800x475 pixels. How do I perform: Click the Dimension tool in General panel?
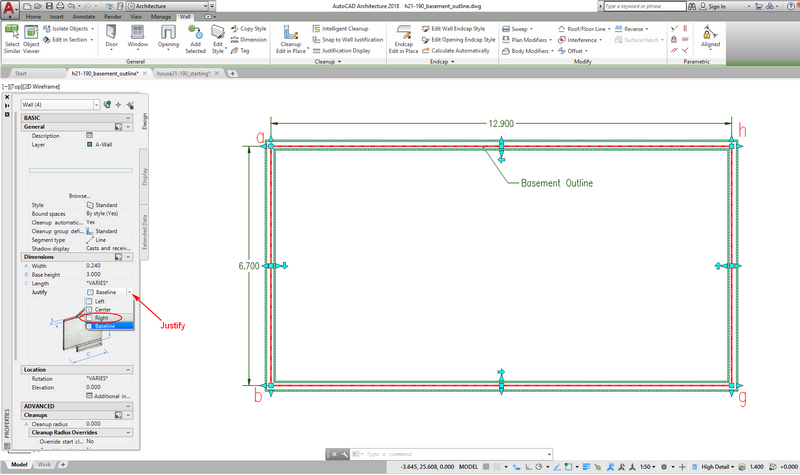(x=248, y=39)
